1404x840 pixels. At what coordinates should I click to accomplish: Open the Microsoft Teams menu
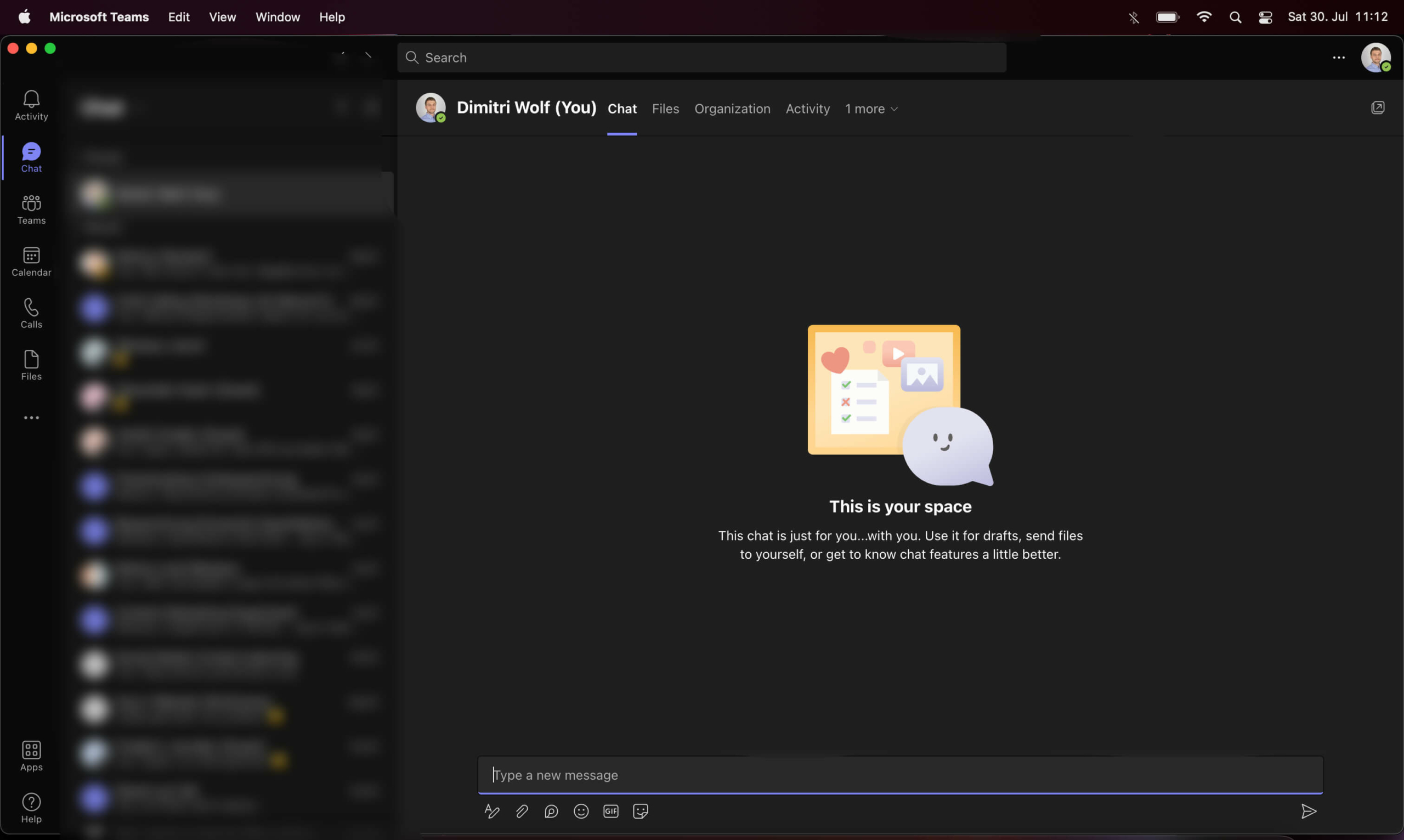(x=99, y=17)
